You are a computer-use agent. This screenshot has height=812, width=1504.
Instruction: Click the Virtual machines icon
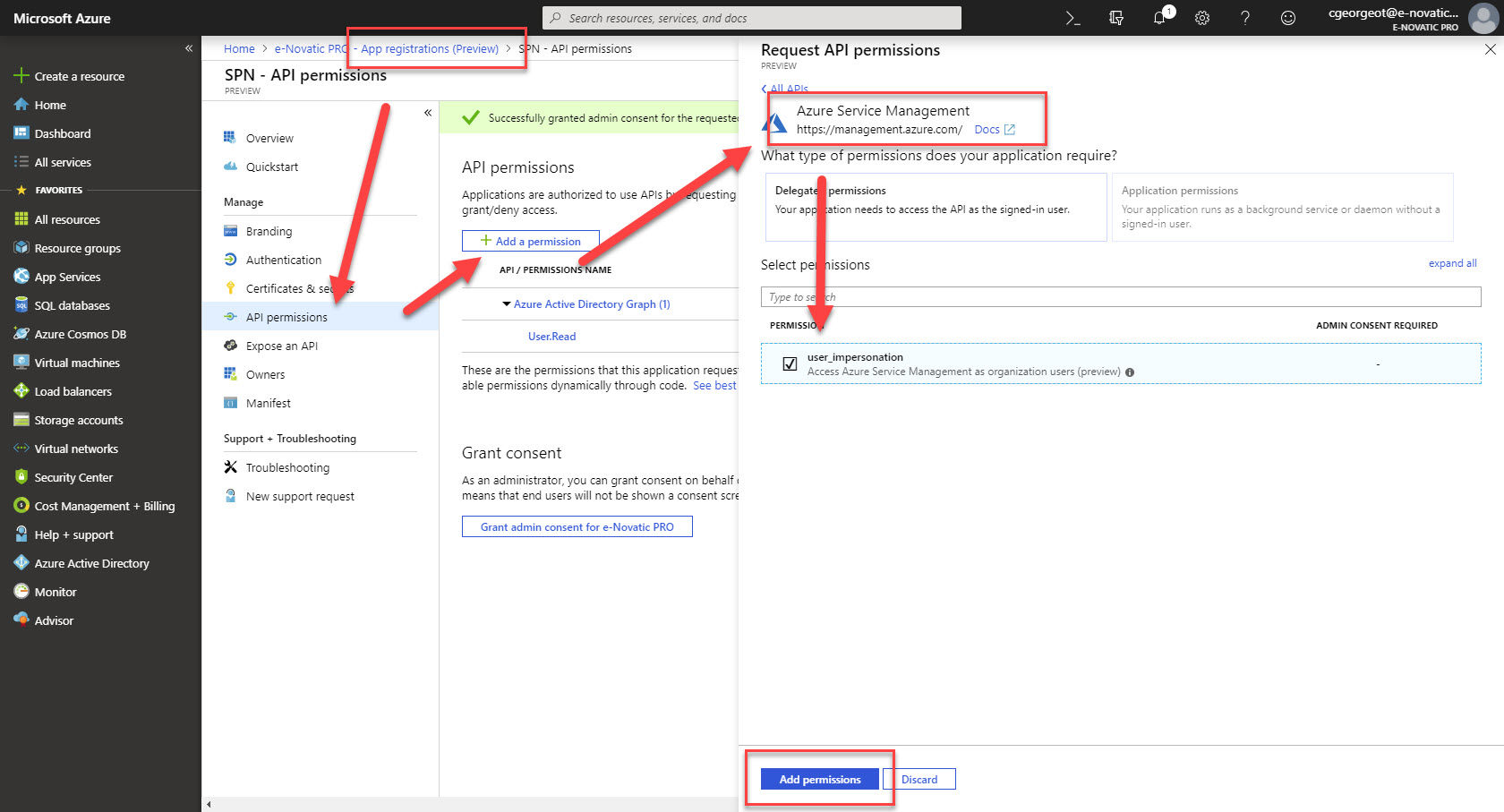point(21,363)
